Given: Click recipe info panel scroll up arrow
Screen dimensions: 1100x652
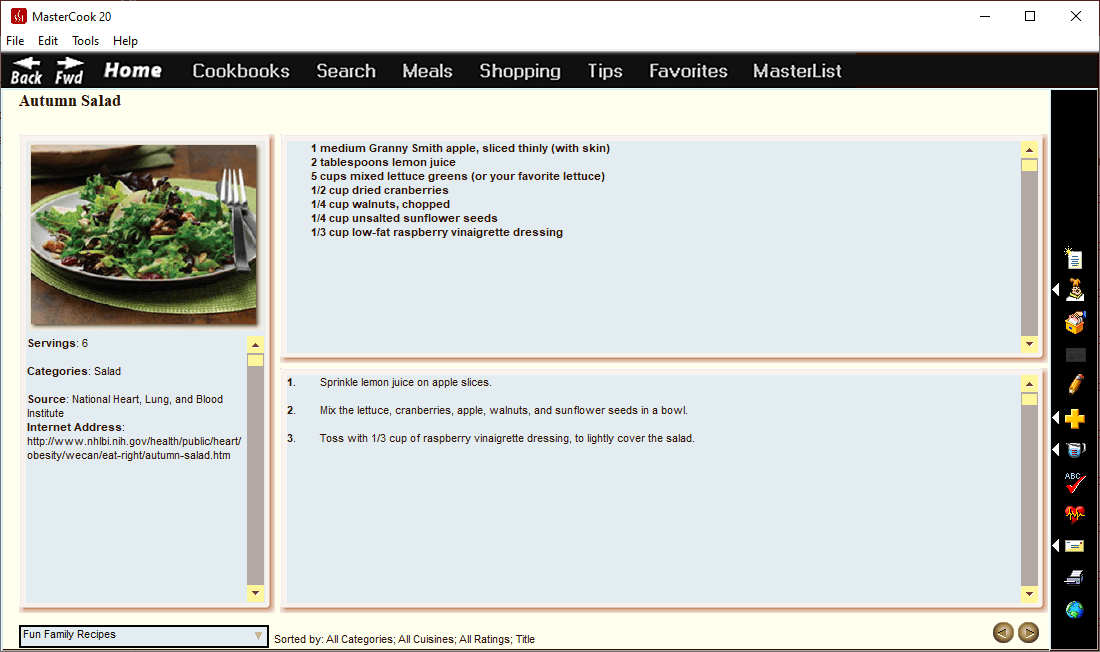Looking at the screenshot, I should tap(255, 345).
